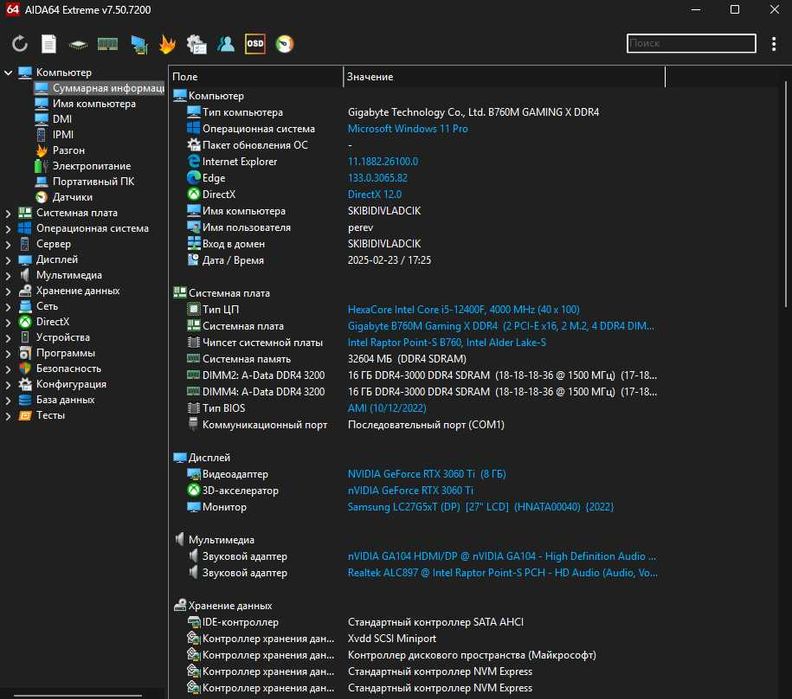Screen dimensions: 792x699
Task: Click the user account toolbar icon
Action: pos(226,44)
